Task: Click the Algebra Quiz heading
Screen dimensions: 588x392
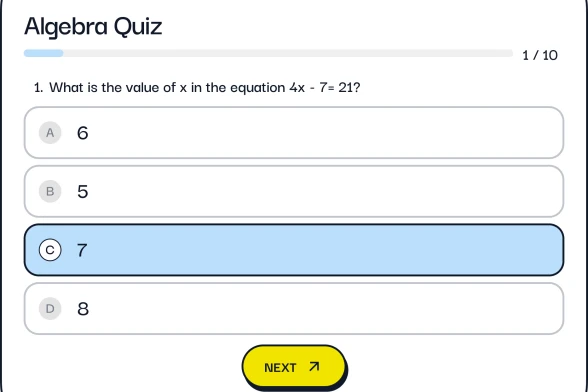Action: 93,27
